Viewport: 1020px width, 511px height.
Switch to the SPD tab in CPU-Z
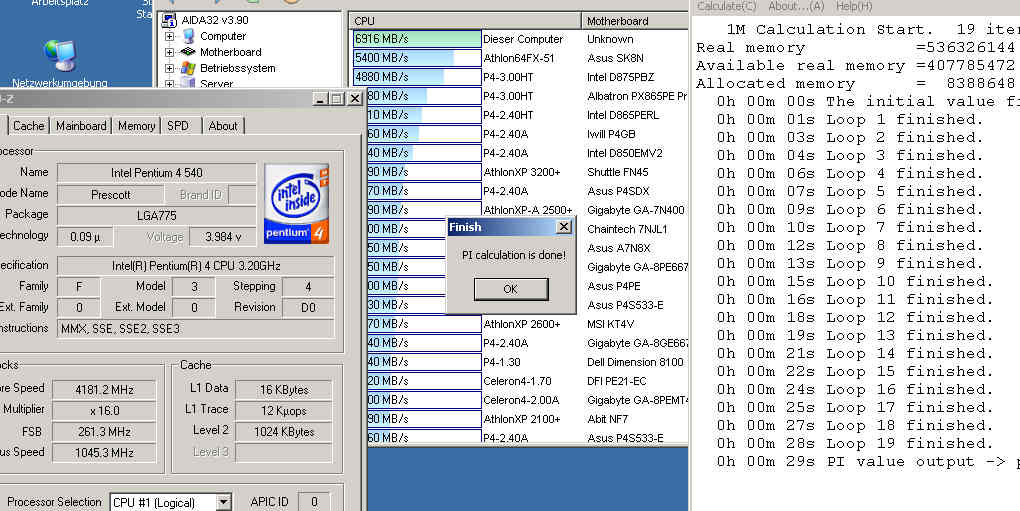pos(178,125)
